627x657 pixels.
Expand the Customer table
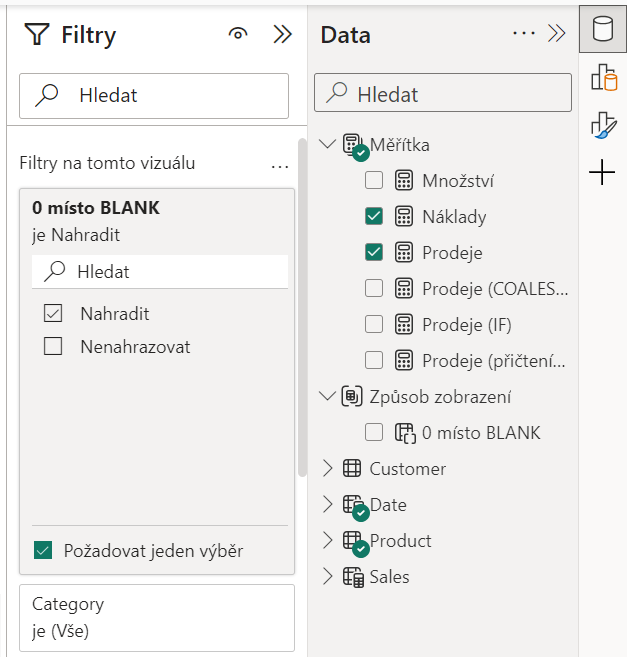click(x=327, y=468)
